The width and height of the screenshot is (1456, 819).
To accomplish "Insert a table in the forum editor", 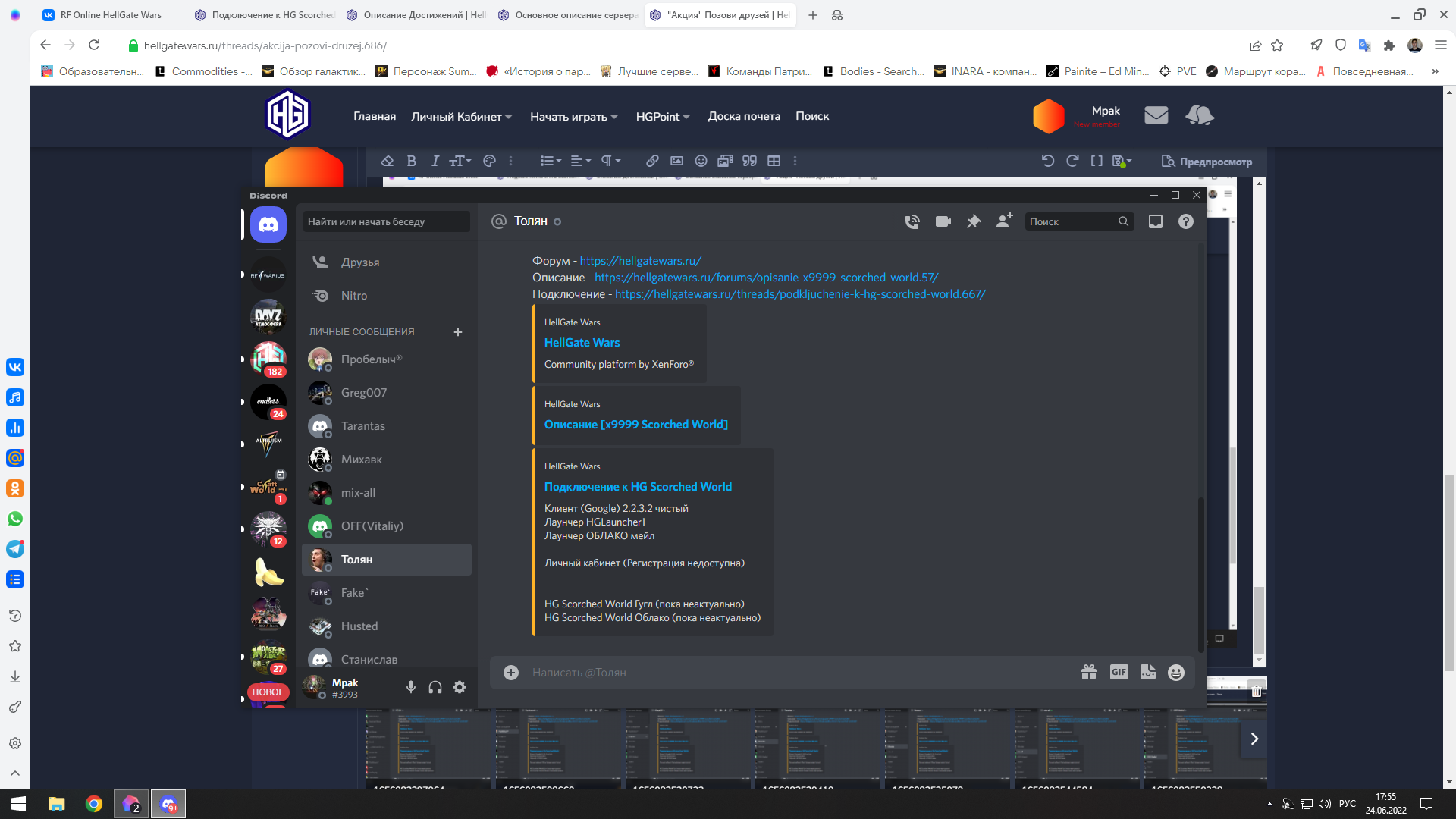I will tap(774, 161).
